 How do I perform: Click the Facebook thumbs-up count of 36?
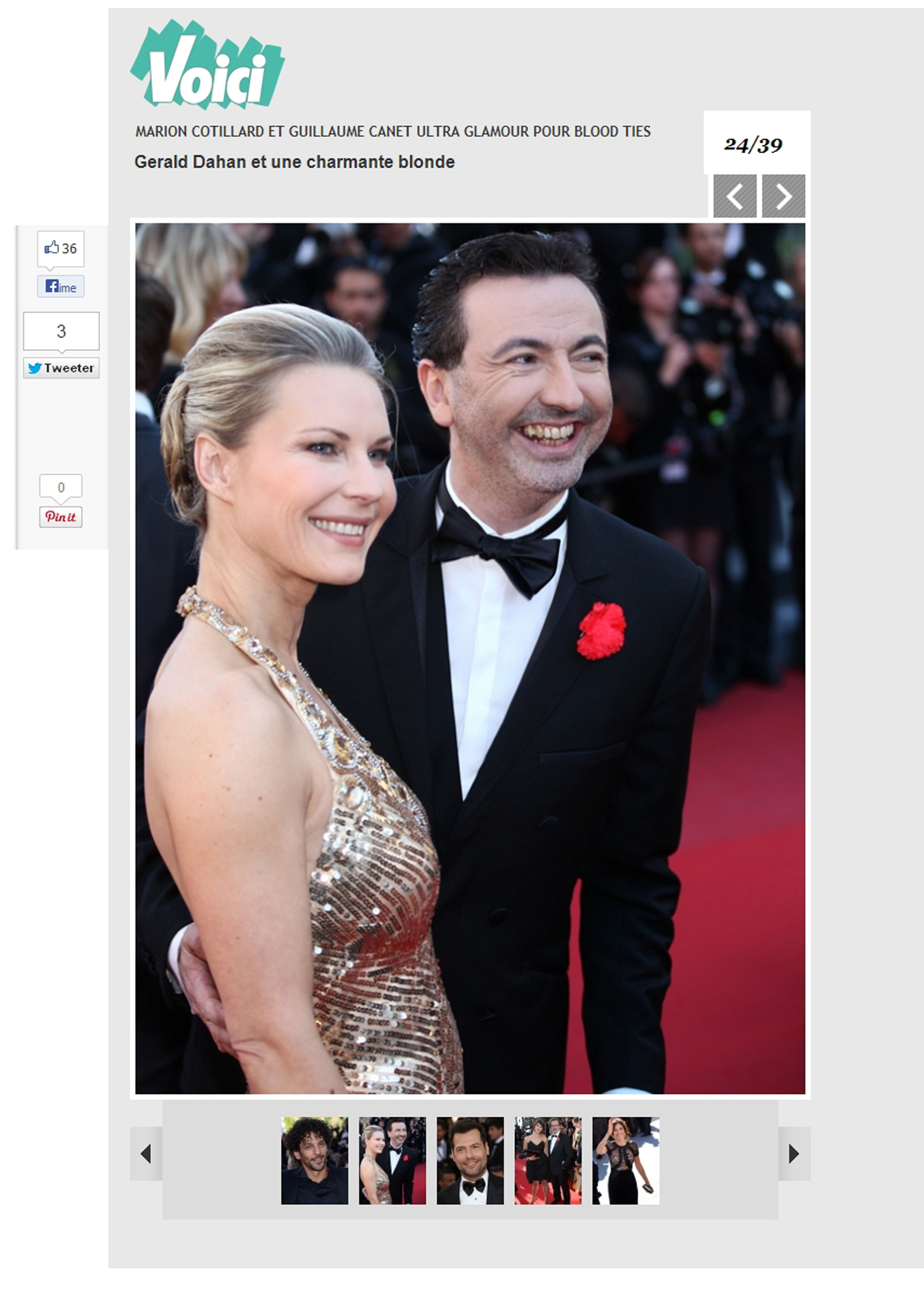61,248
